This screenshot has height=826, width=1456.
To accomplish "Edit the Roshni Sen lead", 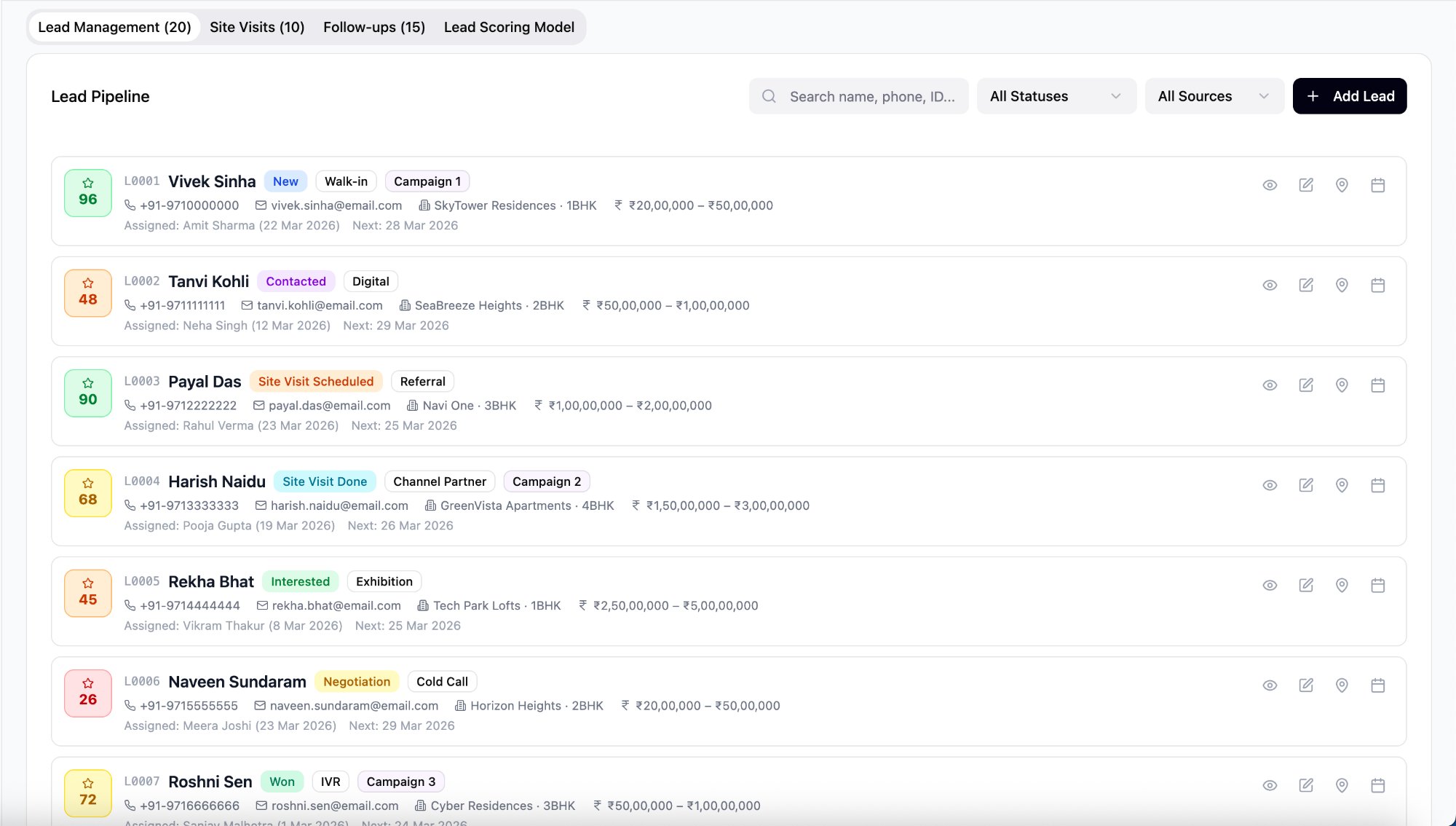I will (x=1306, y=785).
